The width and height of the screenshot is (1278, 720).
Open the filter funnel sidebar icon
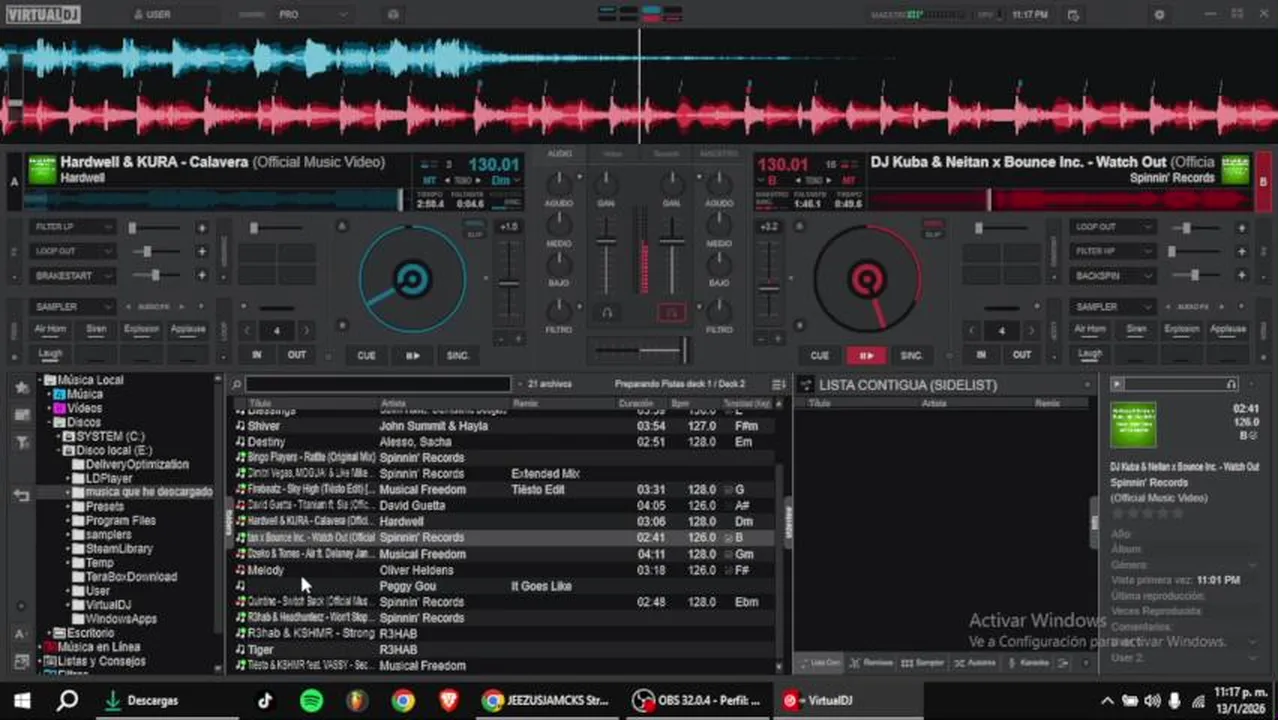point(21,442)
